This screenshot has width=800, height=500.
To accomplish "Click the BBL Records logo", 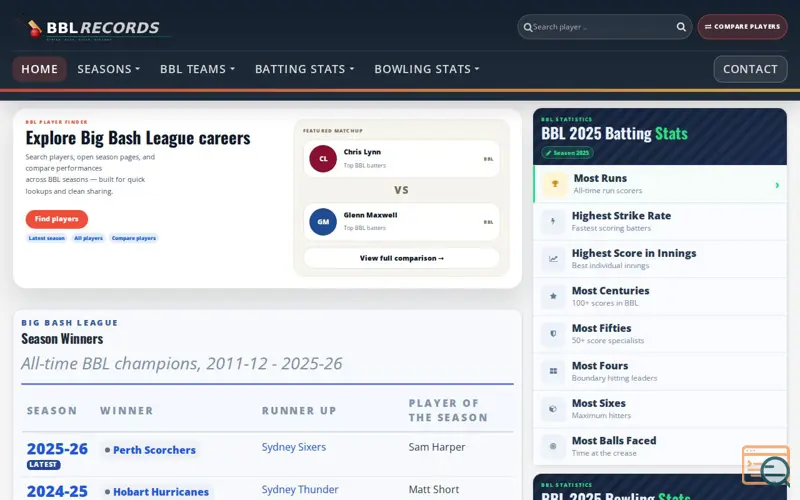I will [94, 28].
